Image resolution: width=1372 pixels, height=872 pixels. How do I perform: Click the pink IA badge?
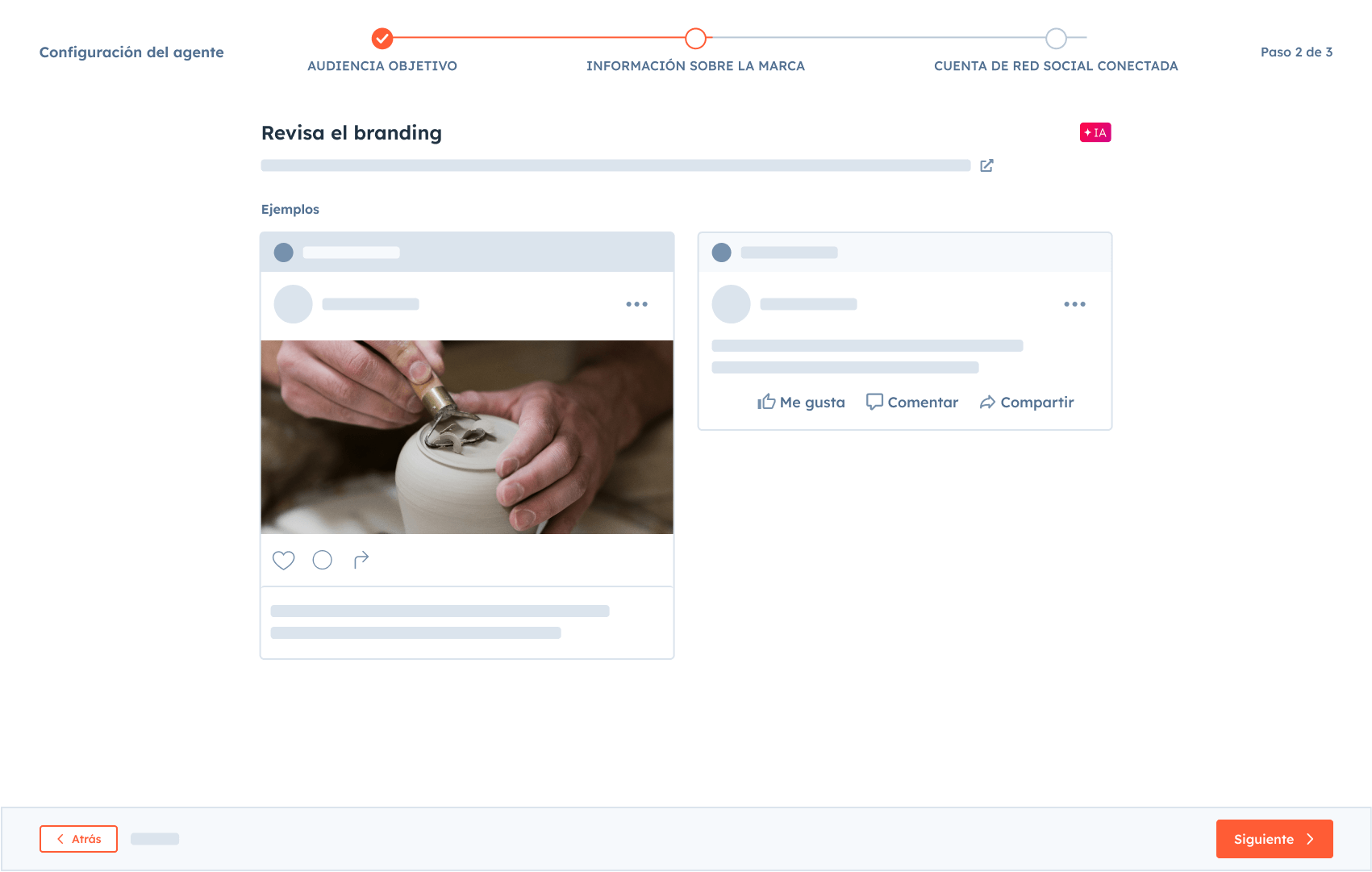coord(1095,132)
